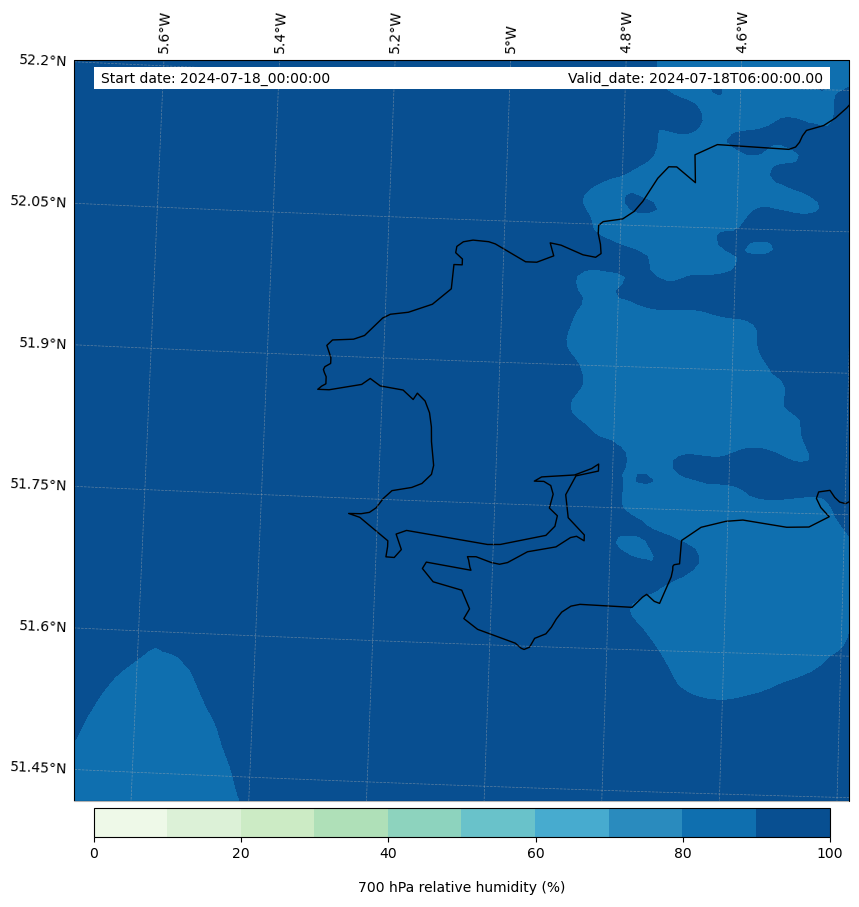Click the 4.6°W longitude label

click(742, 34)
